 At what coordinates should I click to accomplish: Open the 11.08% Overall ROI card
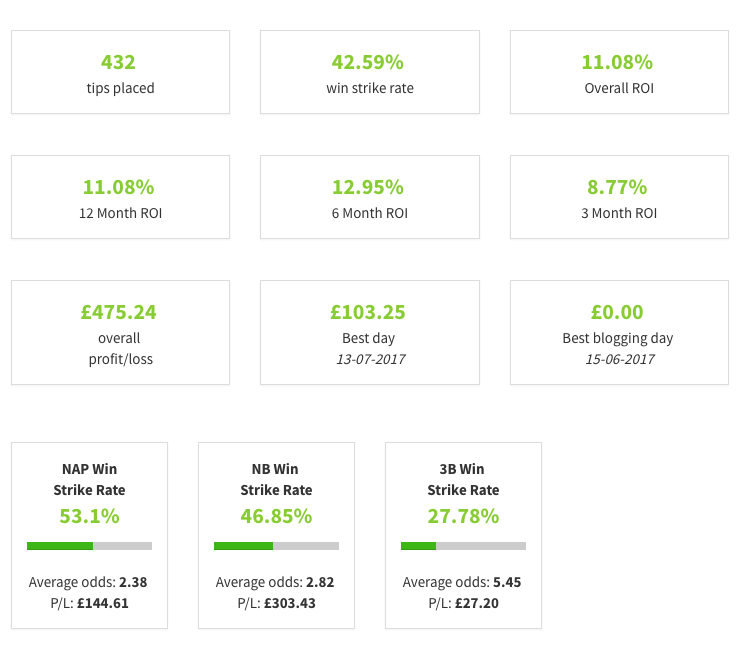click(619, 72)
